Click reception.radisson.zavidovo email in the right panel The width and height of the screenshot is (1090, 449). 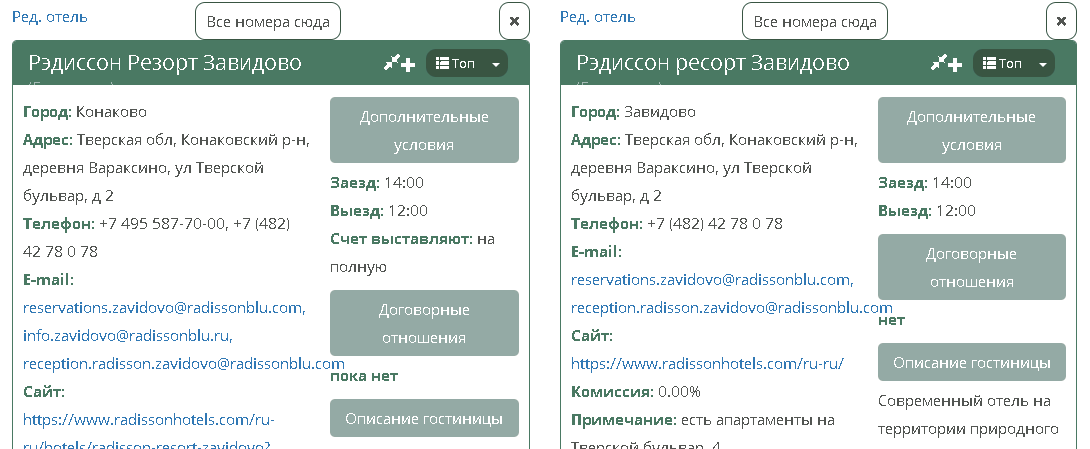pyautogui.click(x=731, y=307)
